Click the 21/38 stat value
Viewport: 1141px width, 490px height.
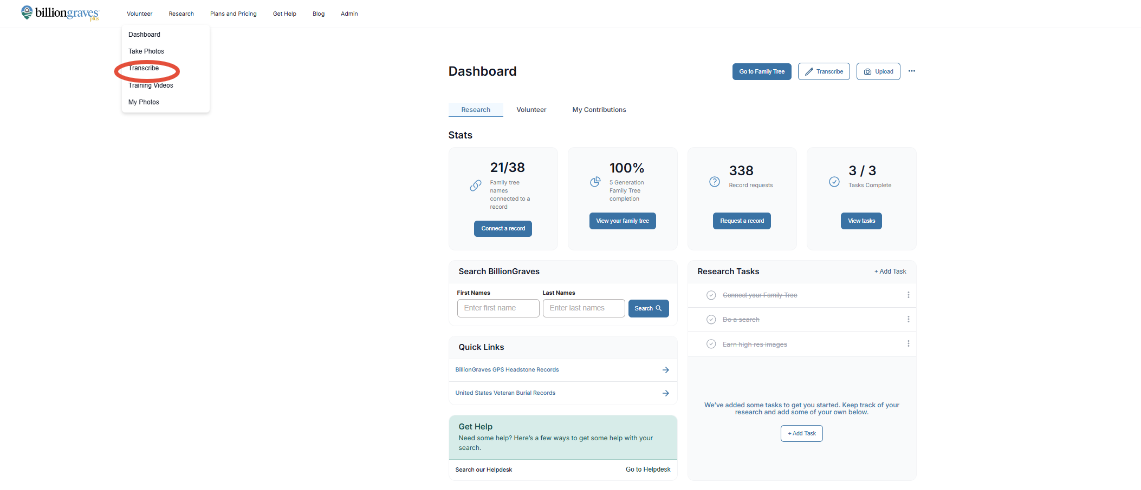click(507, 168)
